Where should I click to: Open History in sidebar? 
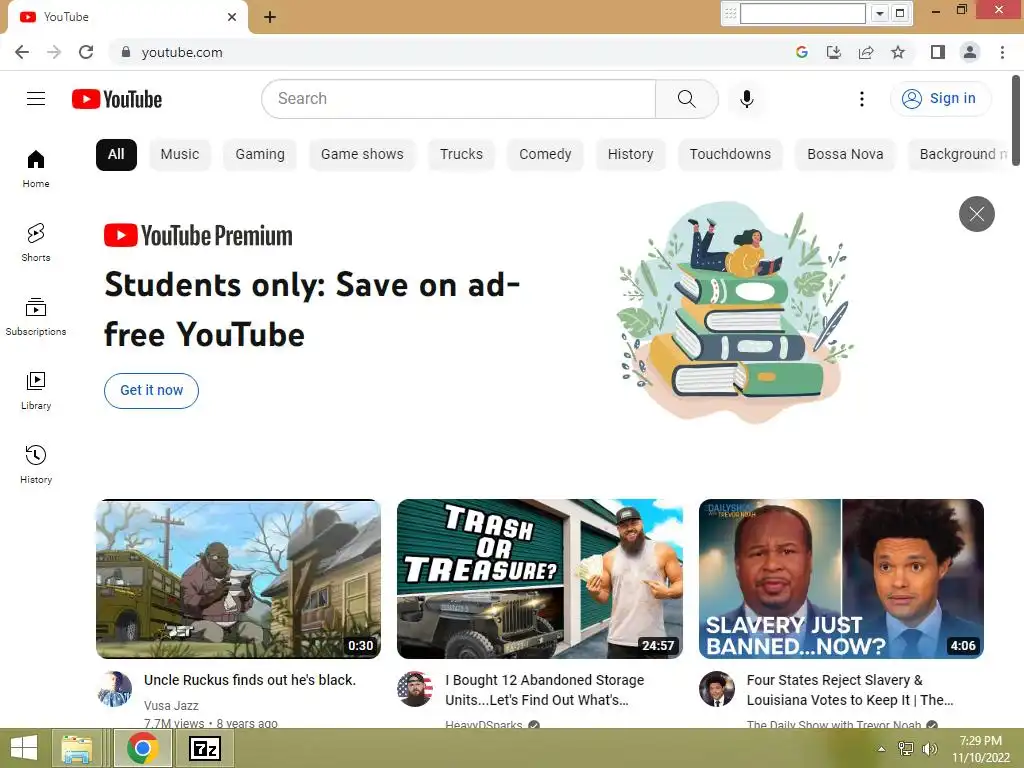(x=36, y=464)
